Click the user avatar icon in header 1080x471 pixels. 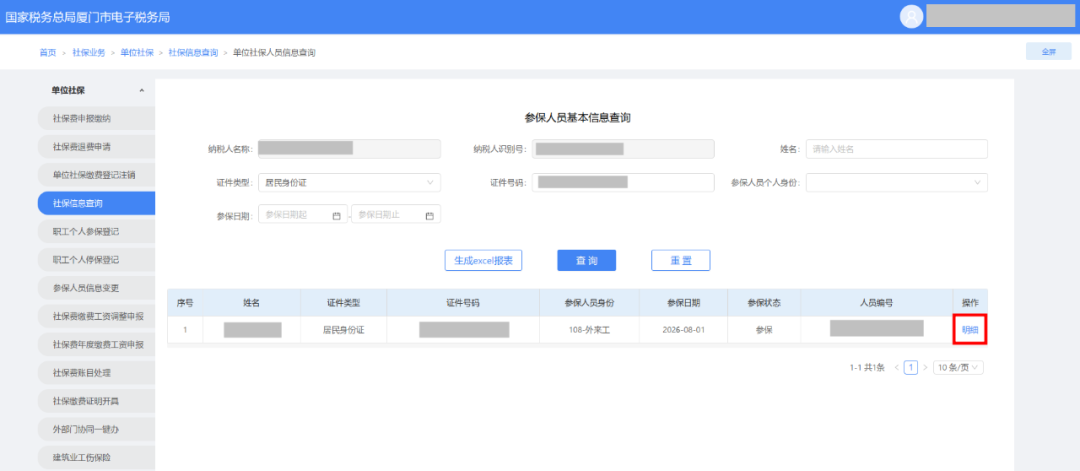pos(911,17)
